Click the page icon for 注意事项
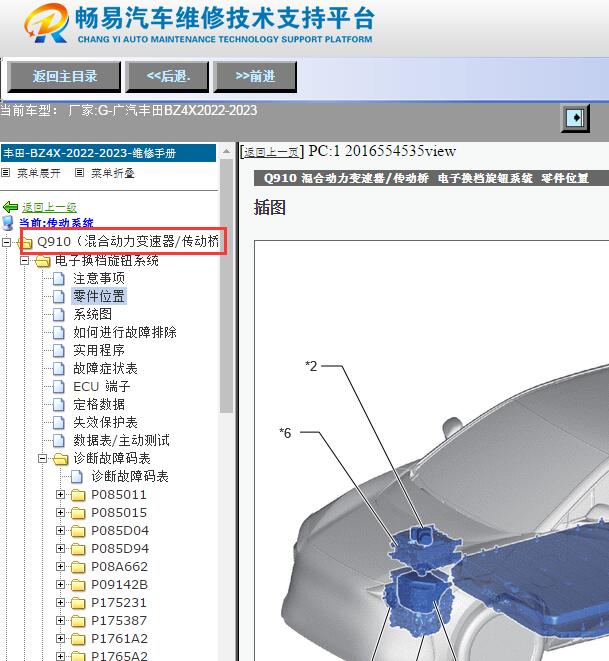This screenshot has height=661, width=609. 59,279
